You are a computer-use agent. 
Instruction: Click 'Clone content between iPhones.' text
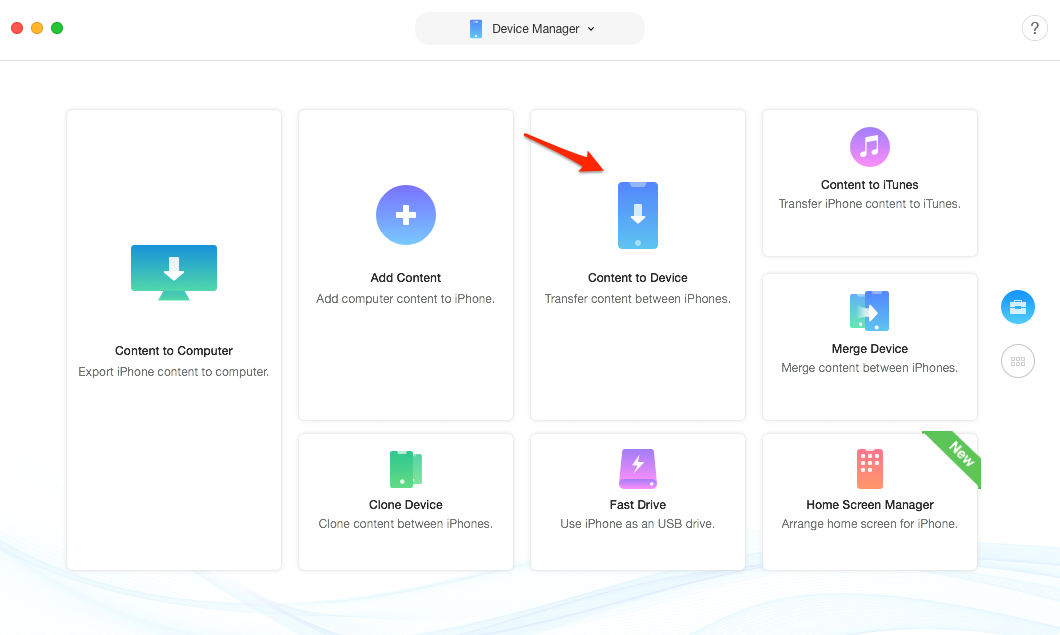[406, 523]
